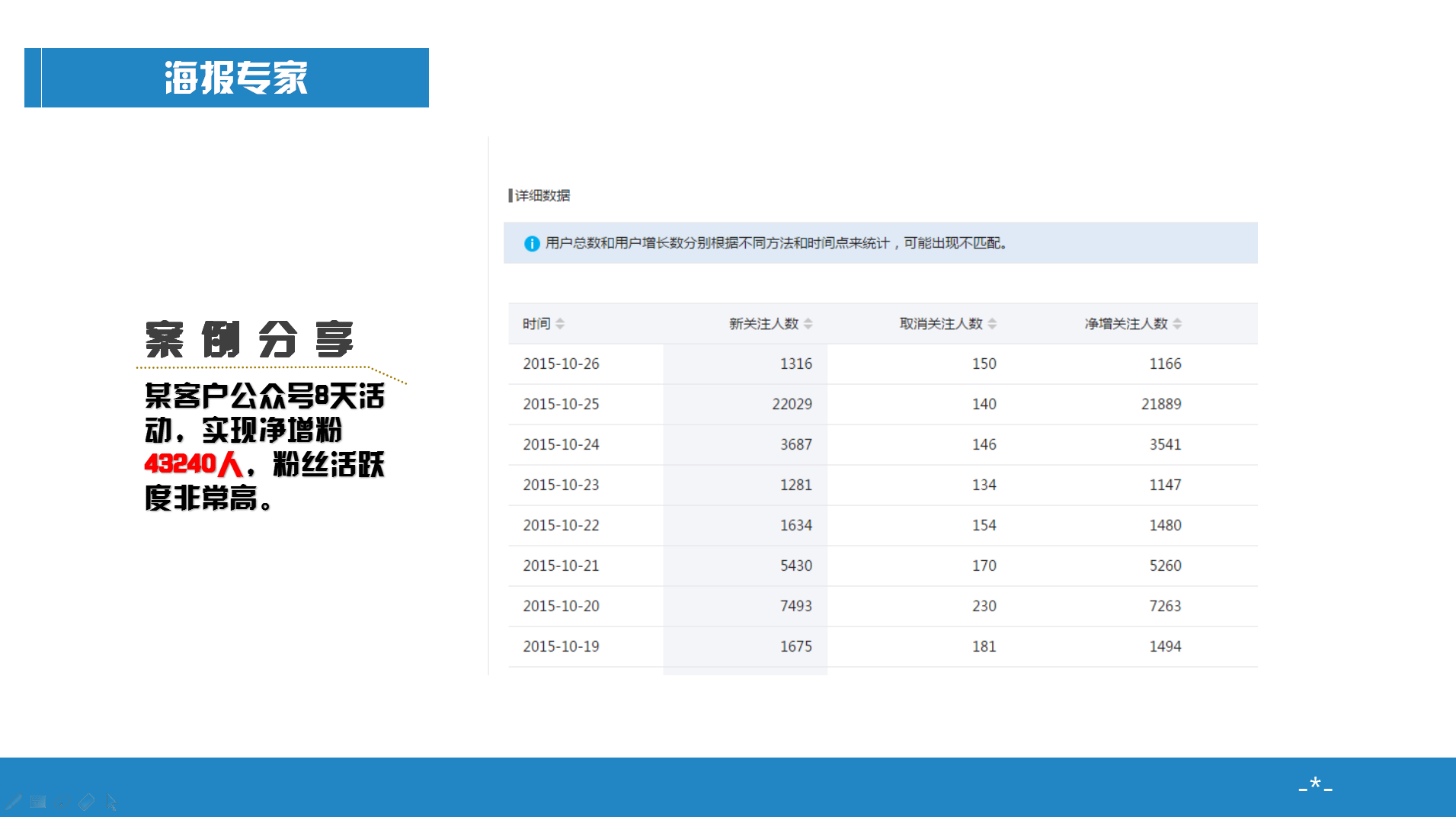Click the 时间 column header label
The width and height of the screenshot is (1456, 817).
(x=536, y=324)
